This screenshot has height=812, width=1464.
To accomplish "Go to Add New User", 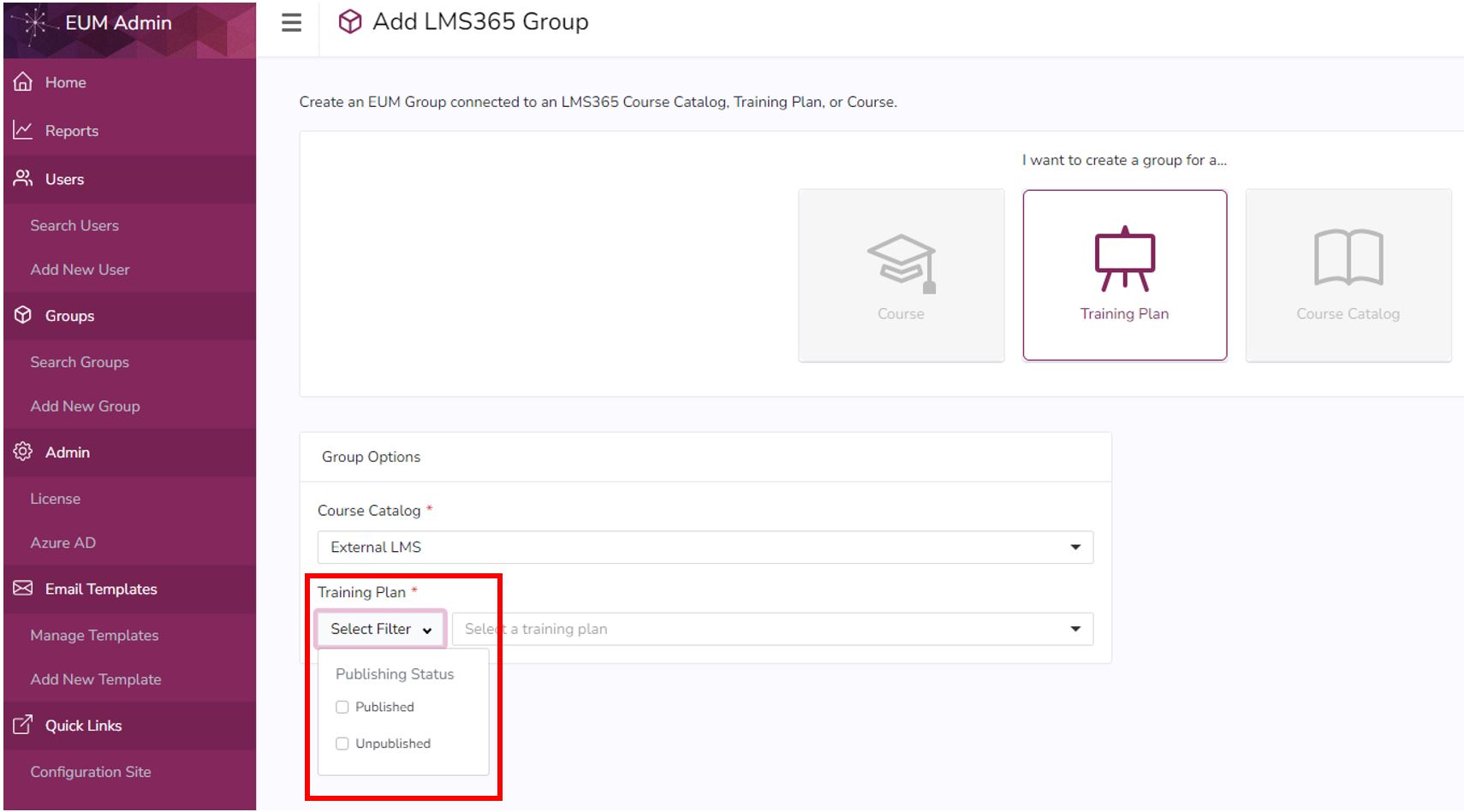I will tap(80, 270).
